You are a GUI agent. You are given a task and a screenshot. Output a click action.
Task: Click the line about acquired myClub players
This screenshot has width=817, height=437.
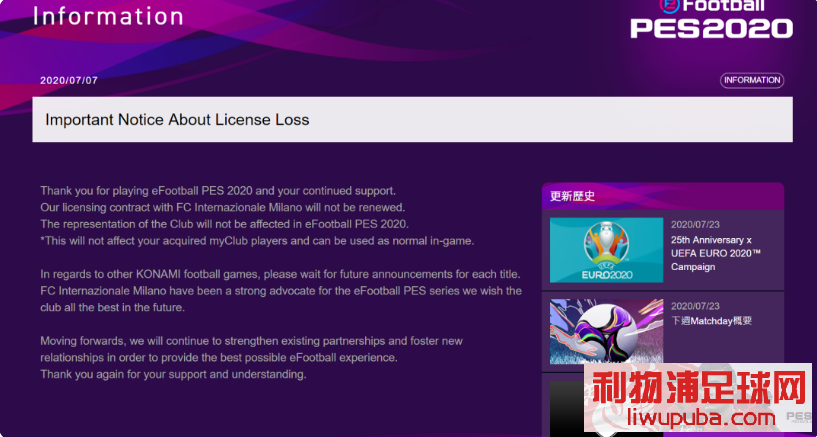pyautogui.click(x=257, y=241)
